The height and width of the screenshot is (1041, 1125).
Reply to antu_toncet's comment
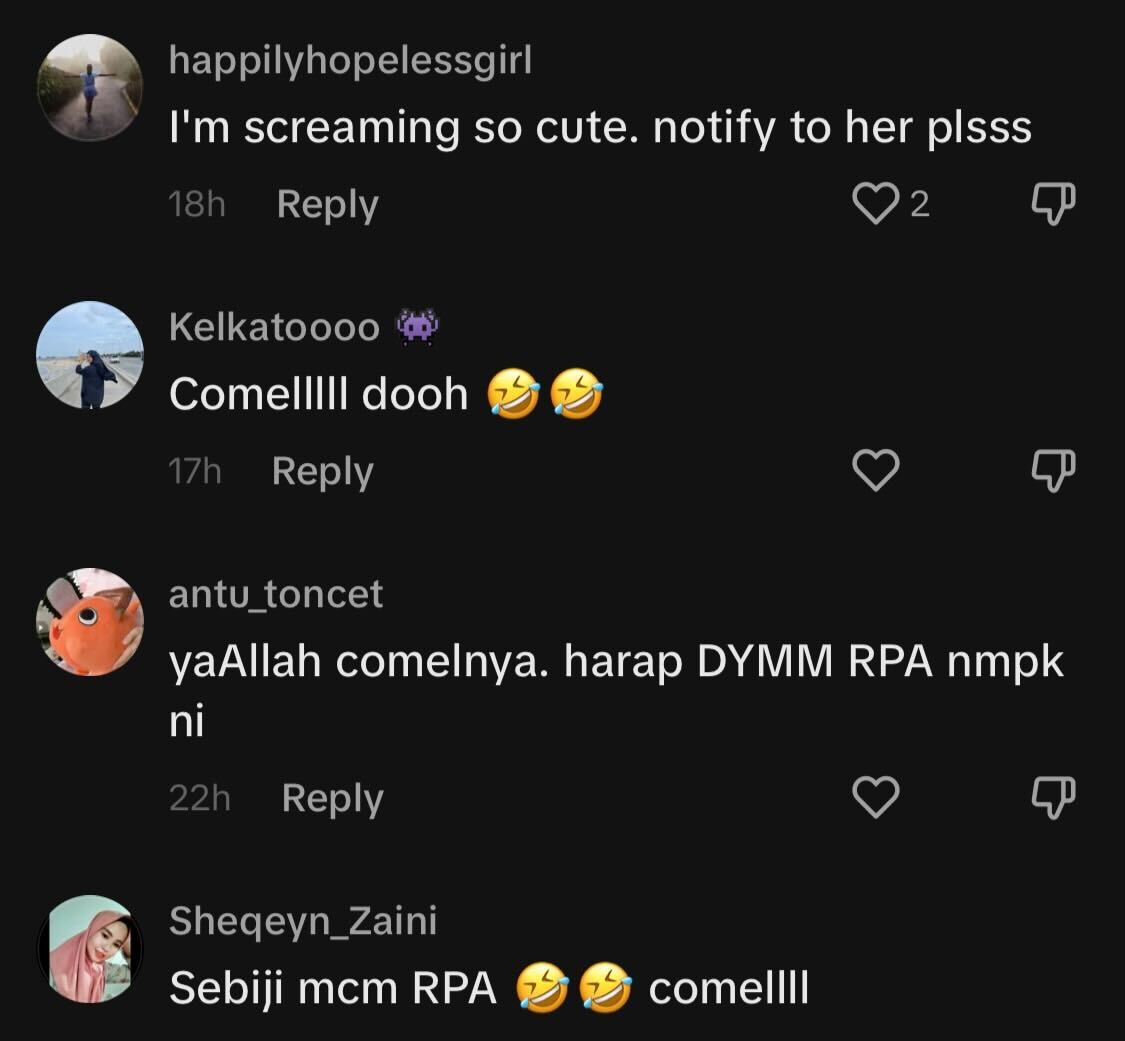(332, 799)
